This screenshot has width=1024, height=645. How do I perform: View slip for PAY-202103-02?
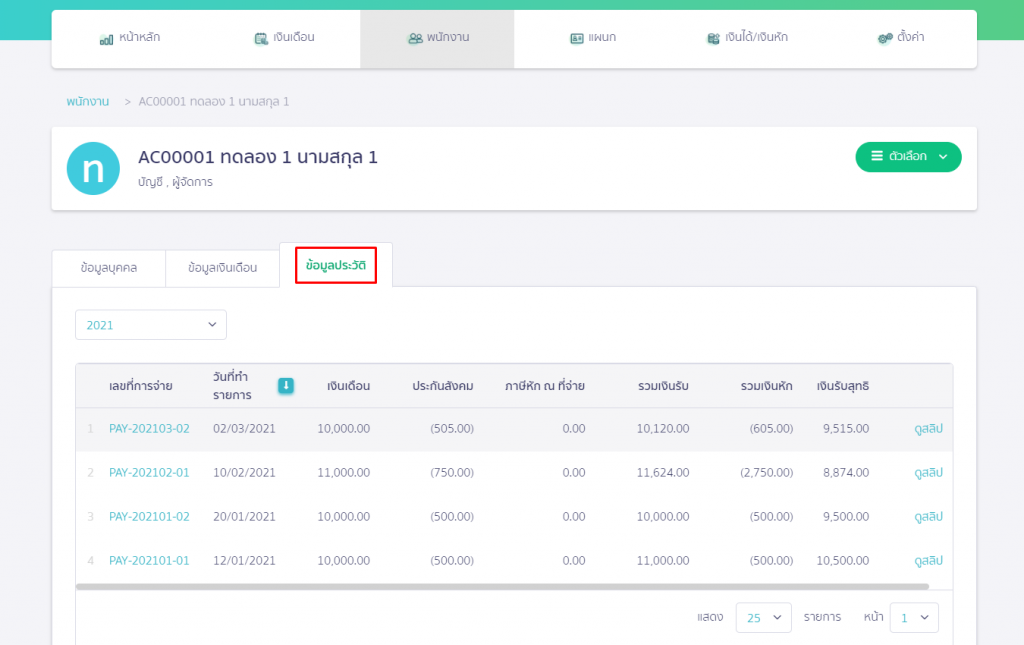[928, 429]
